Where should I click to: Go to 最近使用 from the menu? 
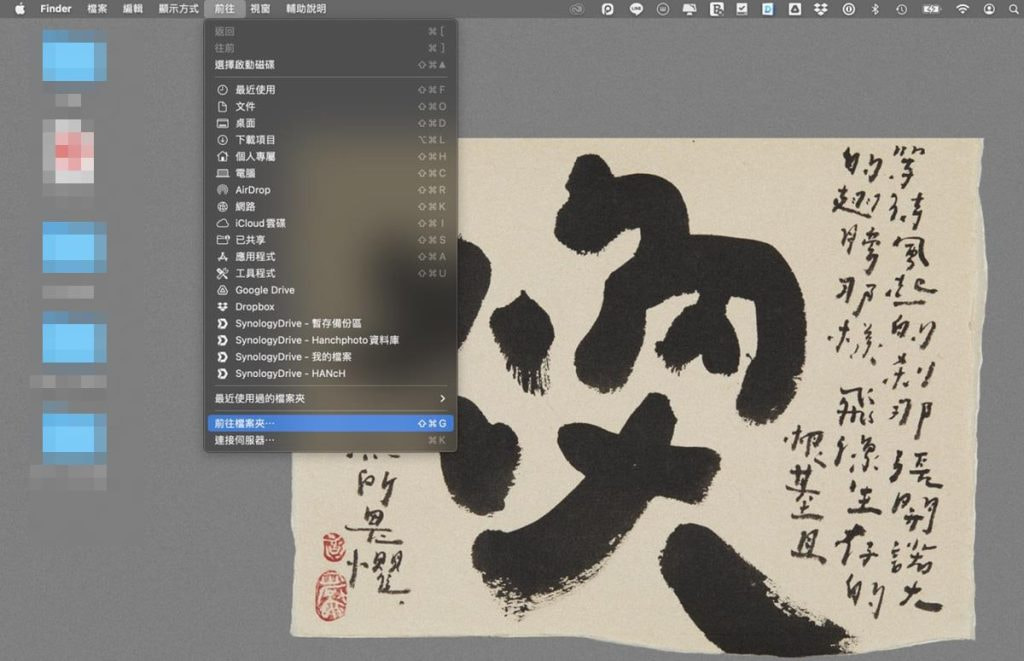330,89
